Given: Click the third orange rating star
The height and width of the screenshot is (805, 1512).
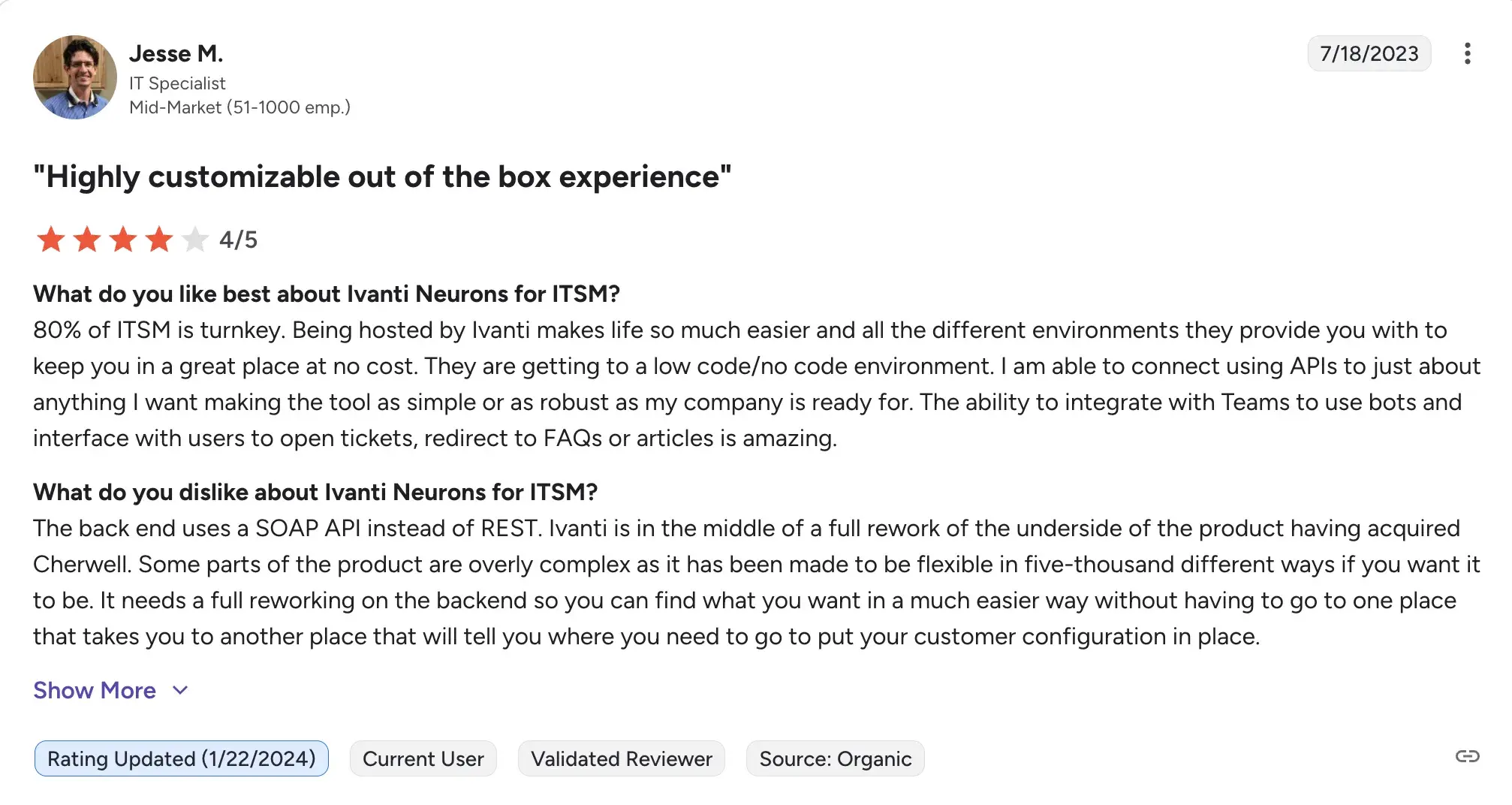Looking at the screenshot, I should (123, 240).
